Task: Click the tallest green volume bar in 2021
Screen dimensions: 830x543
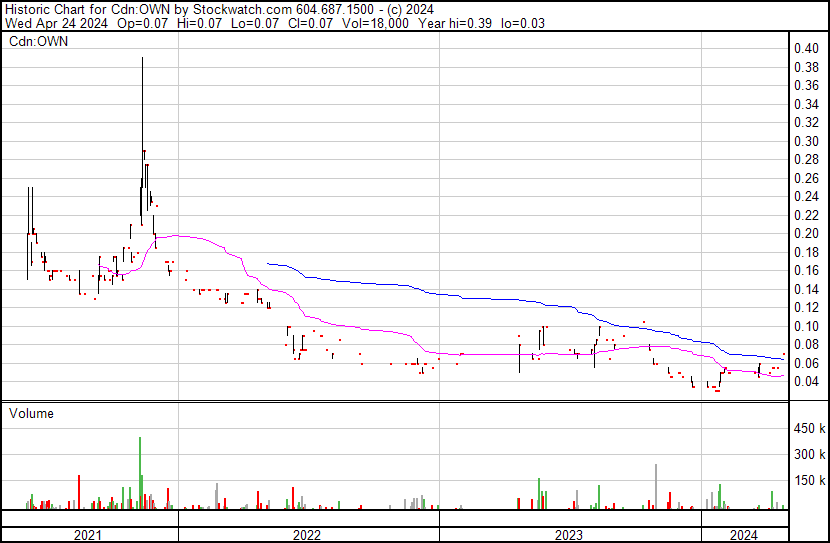Action: click(x=140, y=473)
